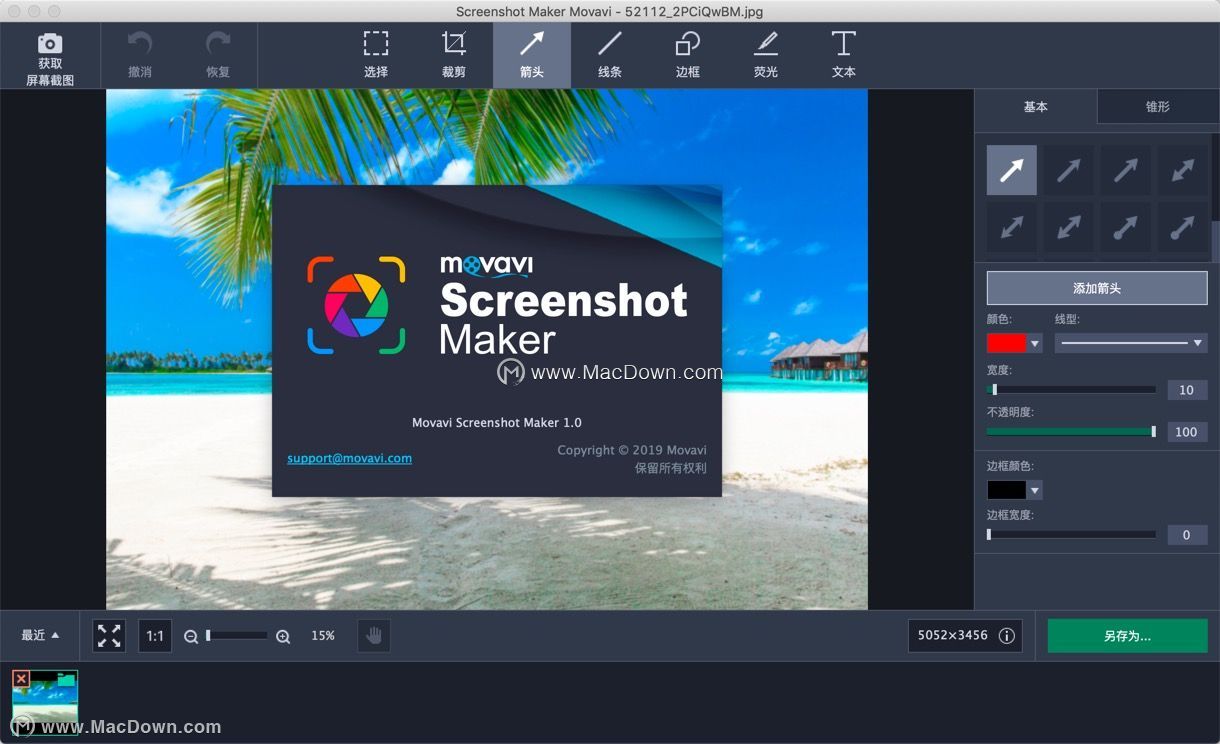Select the third arrow style in second row
Screen dimensions: 1220x744
click(x=1126, y=227)
